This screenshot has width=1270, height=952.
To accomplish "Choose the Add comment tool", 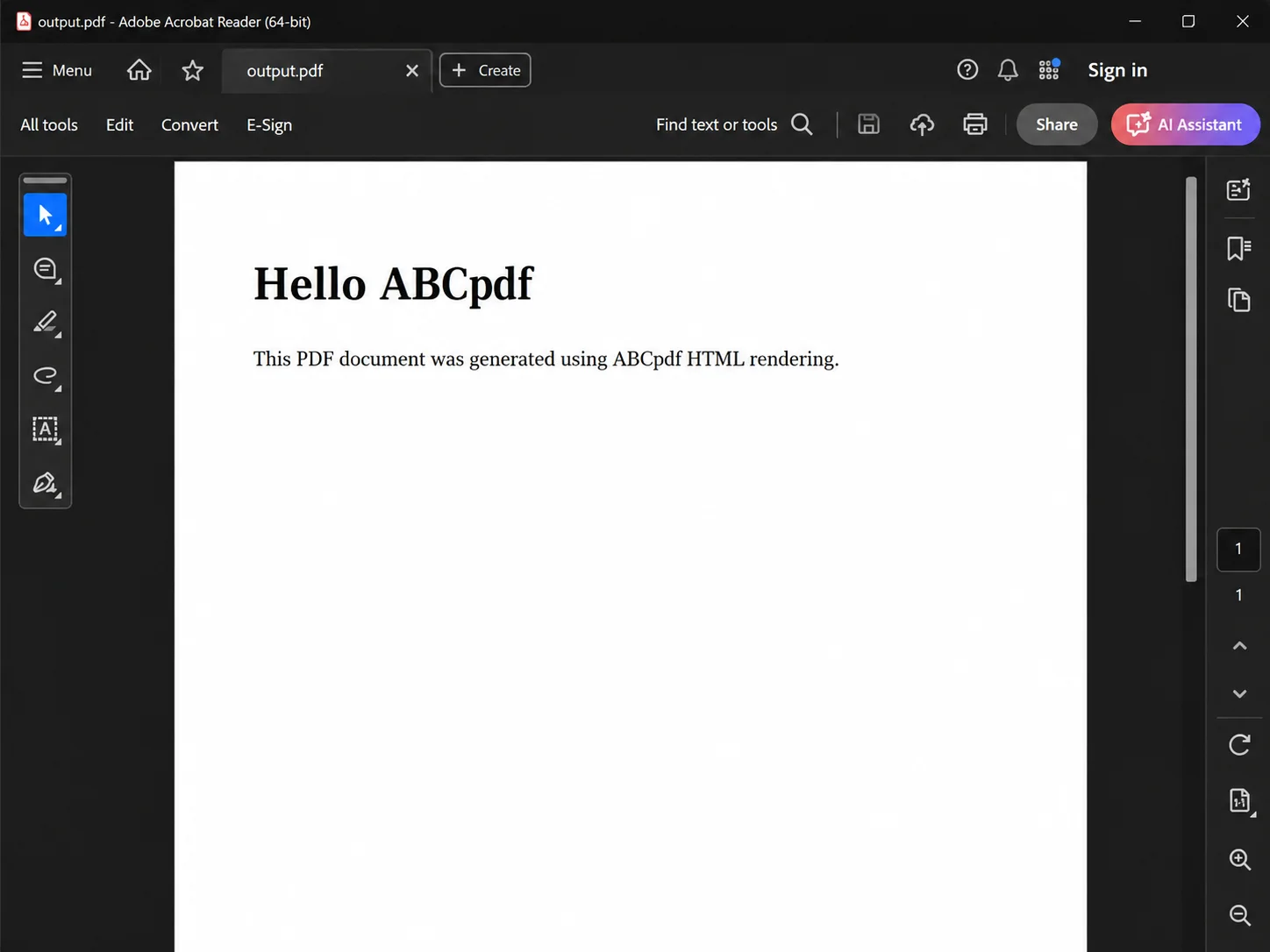I will pos(46,269).
